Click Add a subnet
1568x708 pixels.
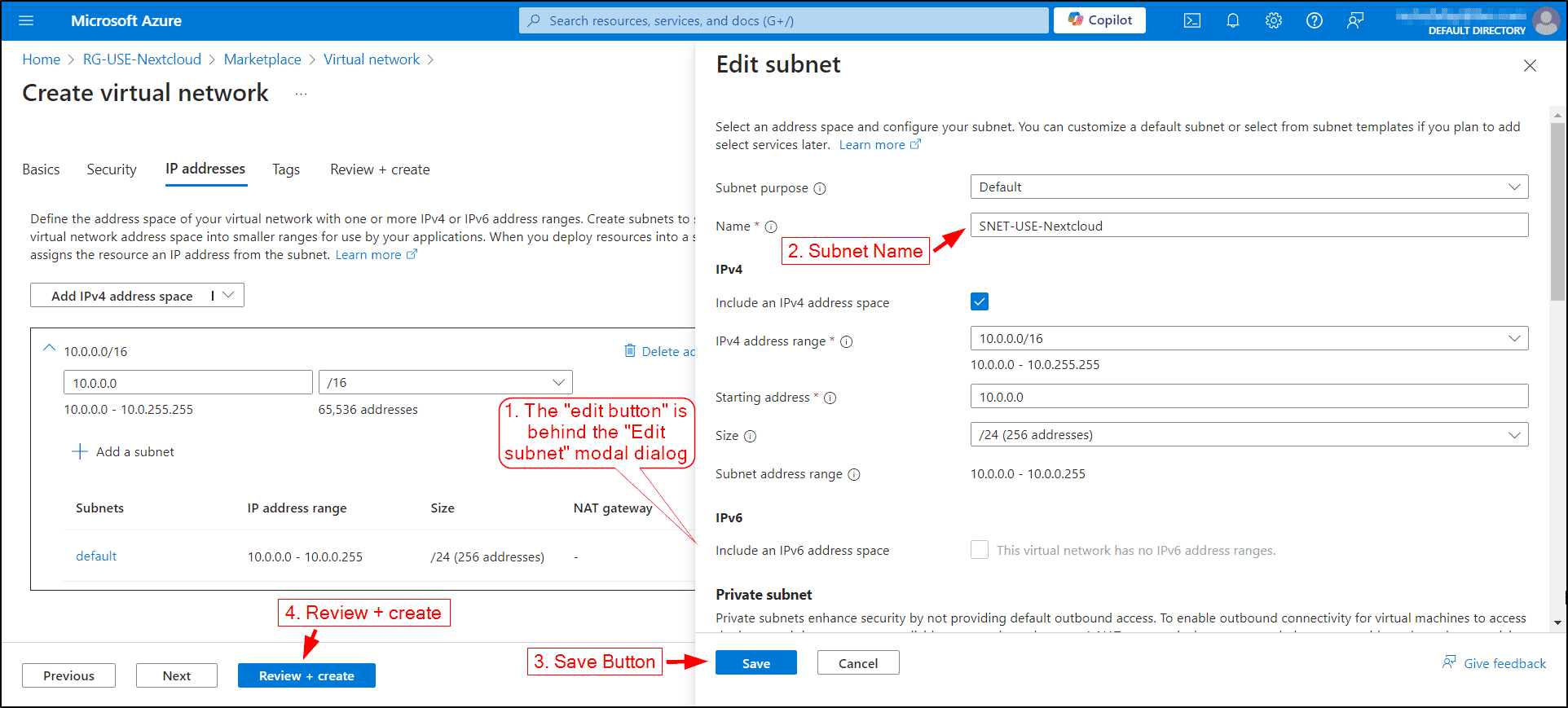pyautogui.click(x=123, y=451)
